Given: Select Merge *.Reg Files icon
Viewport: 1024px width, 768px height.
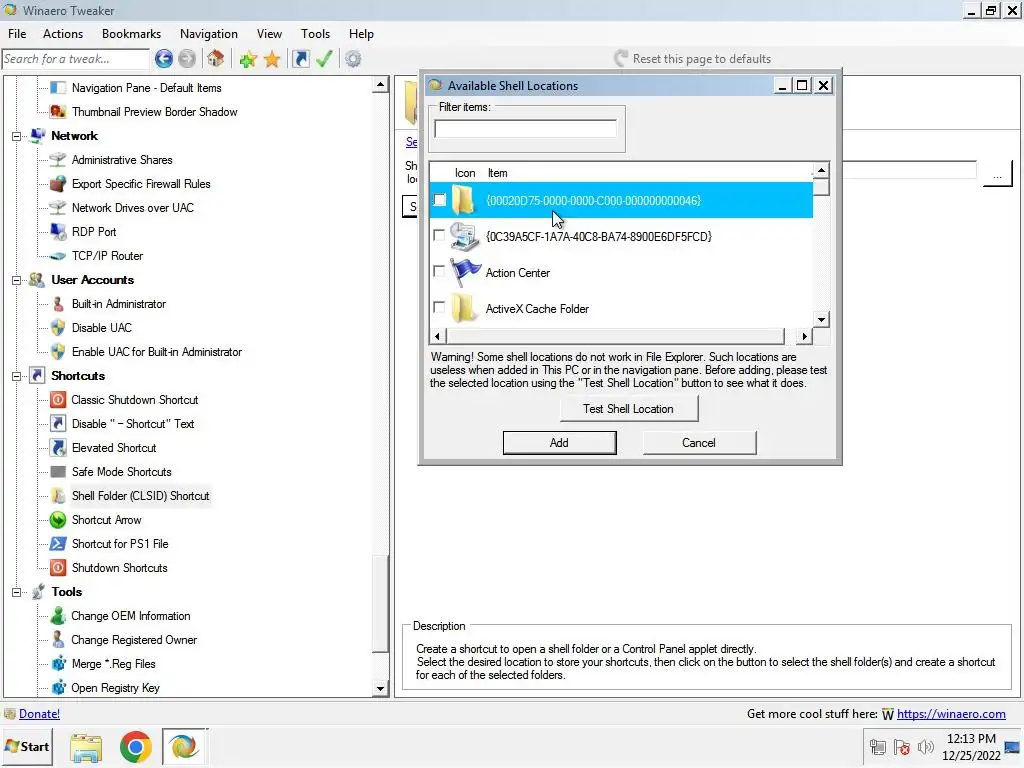Looking at the screenshot, I should [x=58, y=664].
